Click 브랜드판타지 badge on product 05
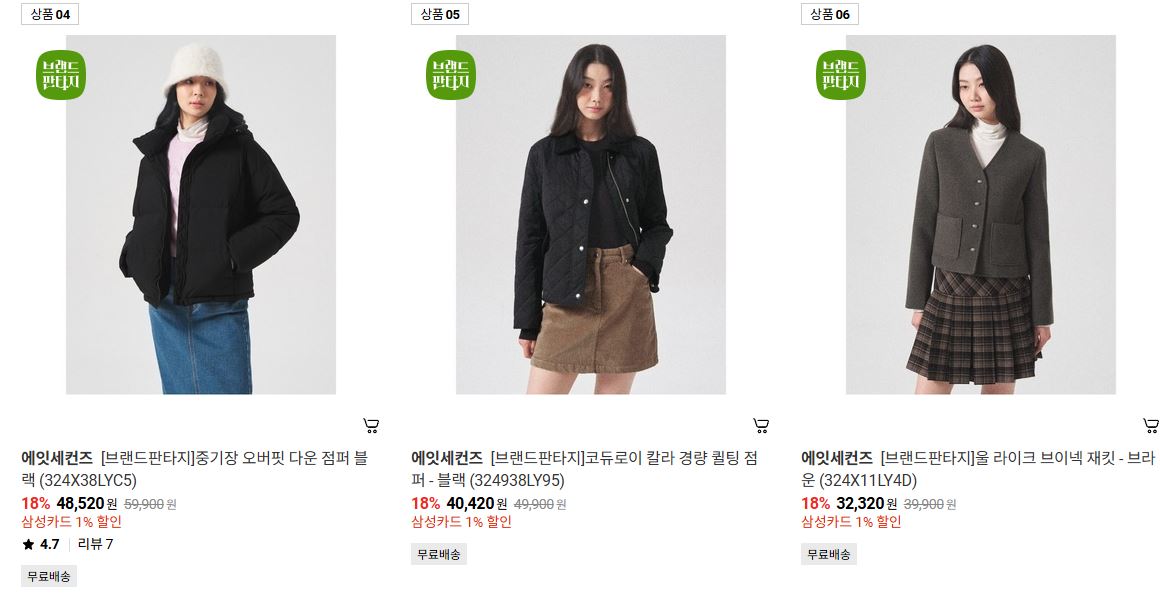The width and height of the screenshot is (1160, 598). tap(451, 75)
